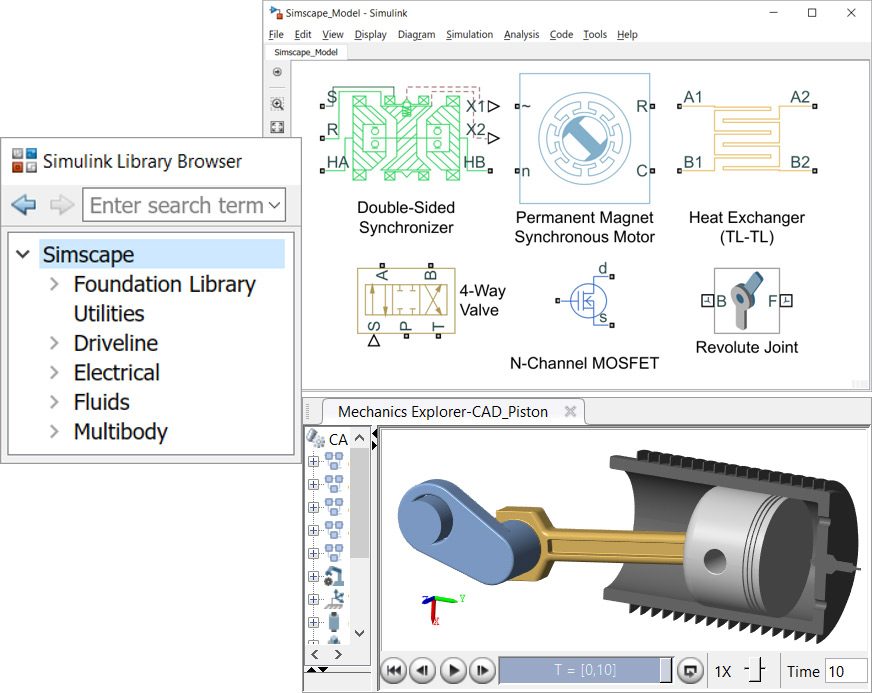Click the tree pane scroll-right arrow
The height and width of the screenshot is (693, 872).
tap(338, 654)
